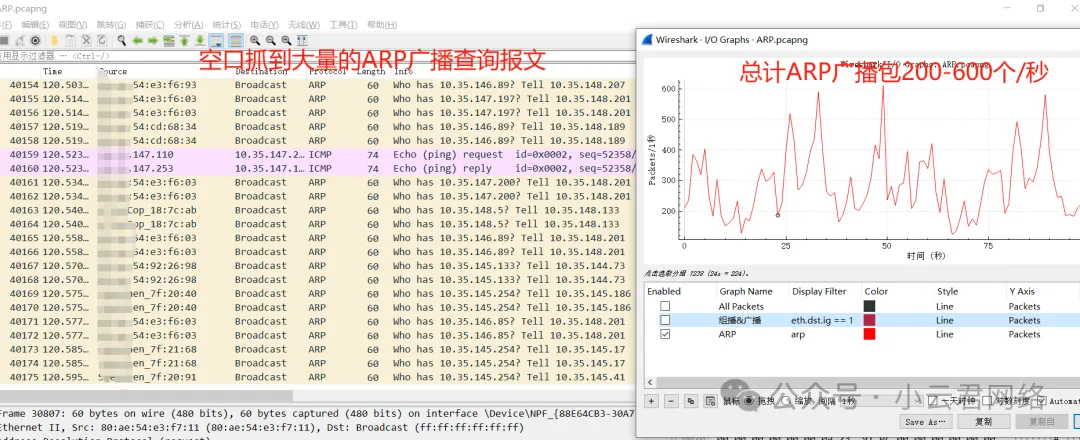Click the red ARP color swatch
The width and height of the screenshot is (1080, 440).
click(869, 334)
